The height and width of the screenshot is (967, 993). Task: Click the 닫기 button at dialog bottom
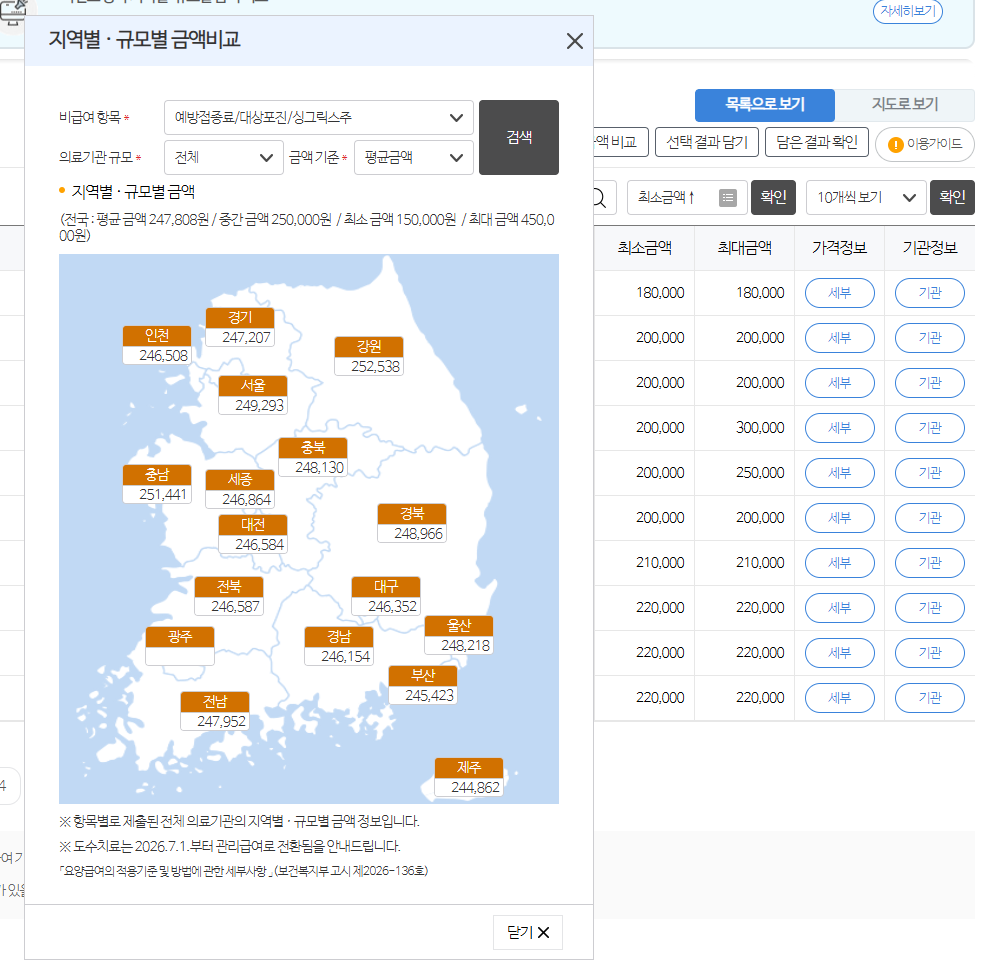[x=528, y=932]
